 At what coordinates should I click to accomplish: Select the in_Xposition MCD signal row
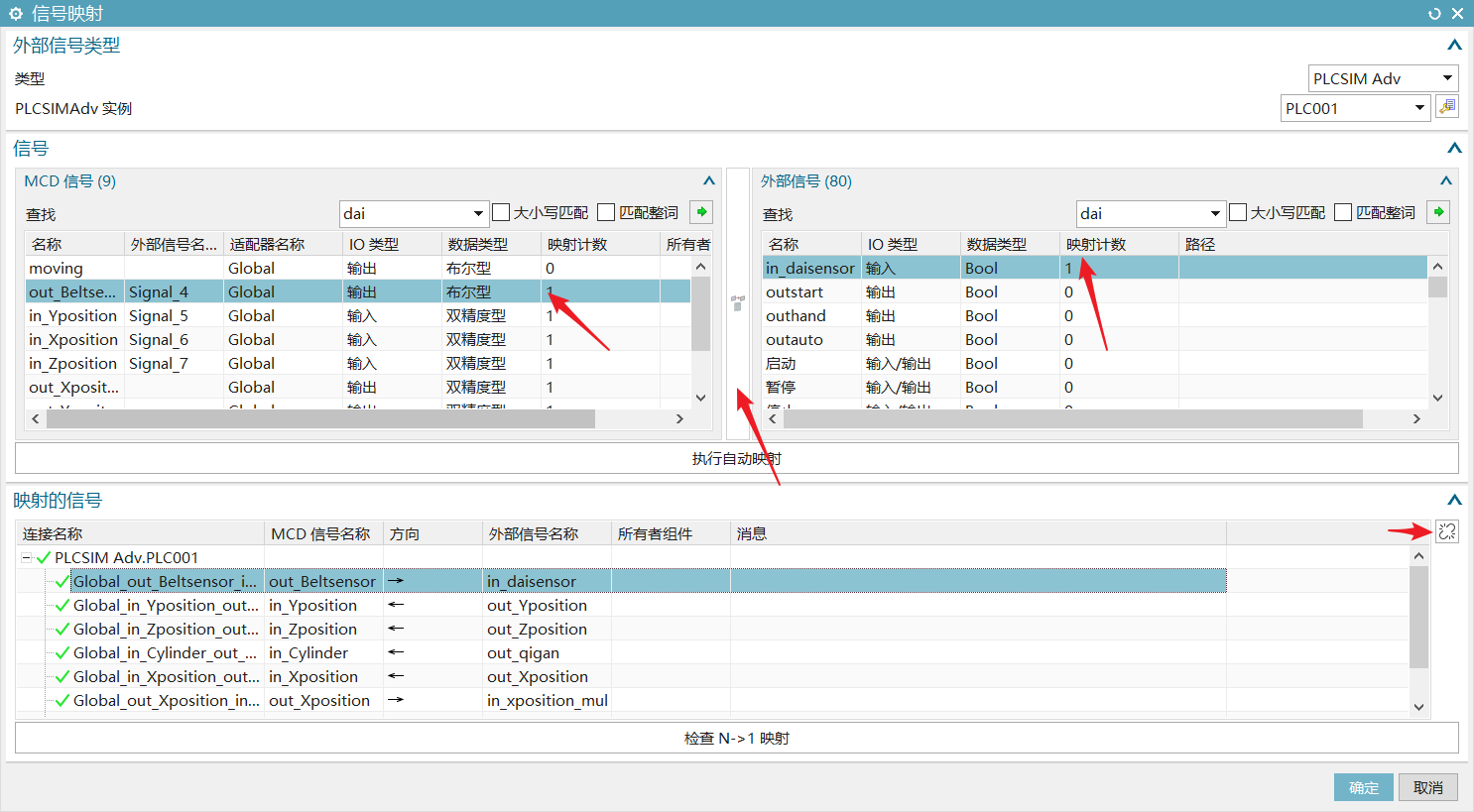pos(358,339)
